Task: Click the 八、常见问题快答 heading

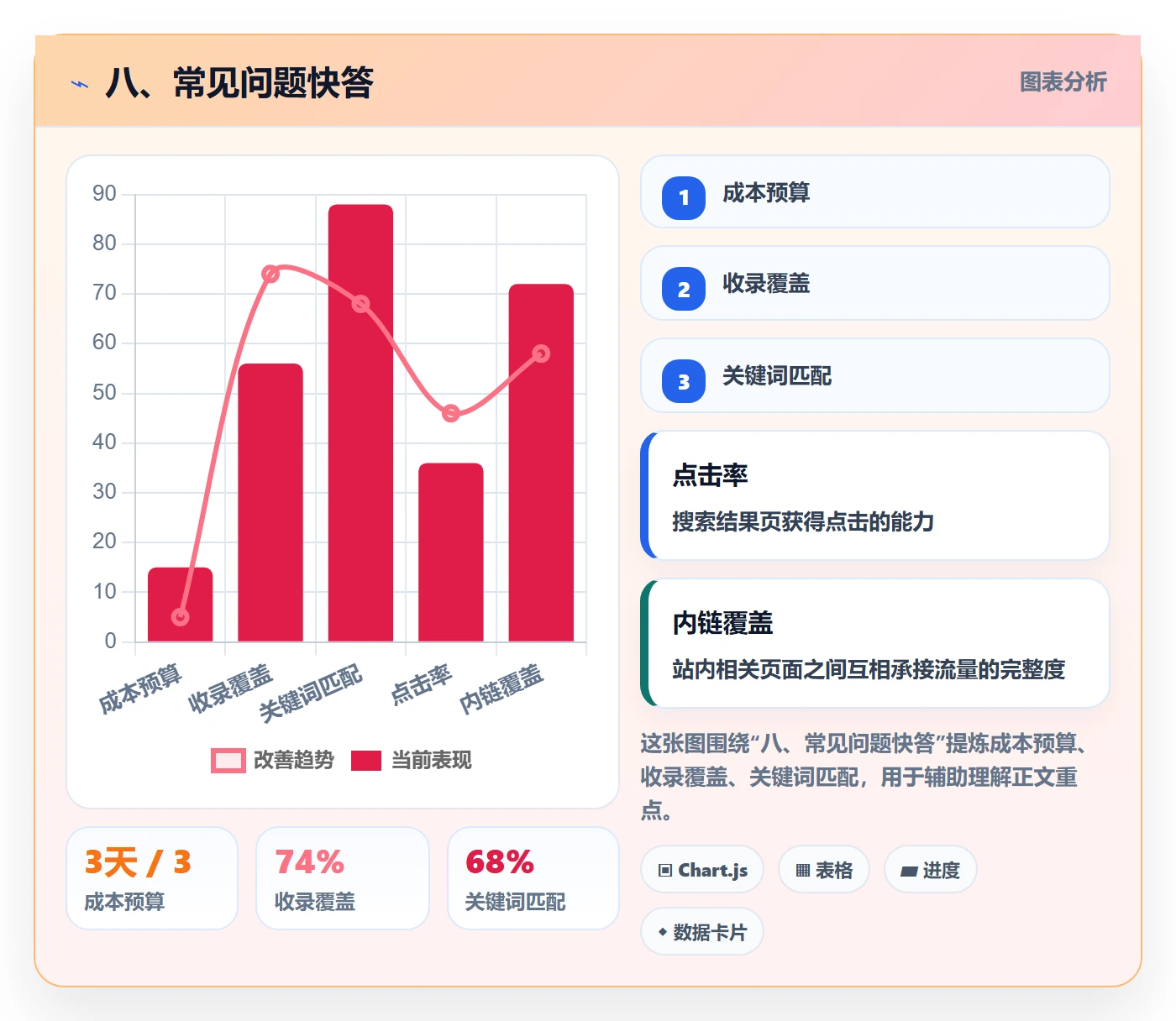Action: 239,83
